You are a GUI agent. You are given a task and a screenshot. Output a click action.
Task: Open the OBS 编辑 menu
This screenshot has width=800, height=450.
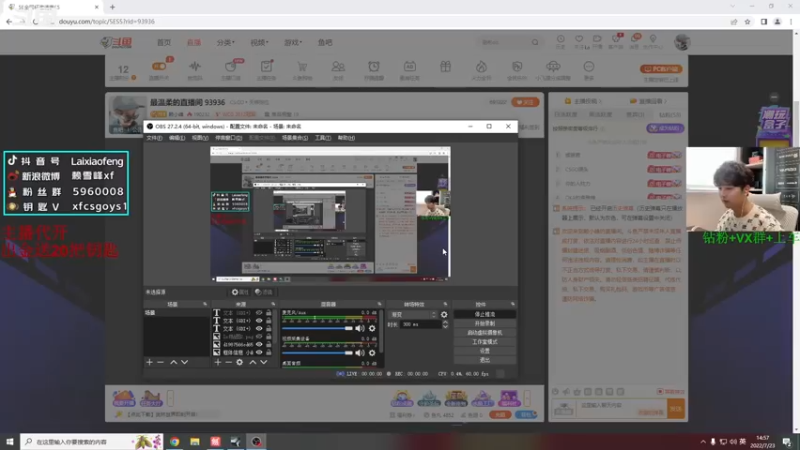[x=177, y=138]
